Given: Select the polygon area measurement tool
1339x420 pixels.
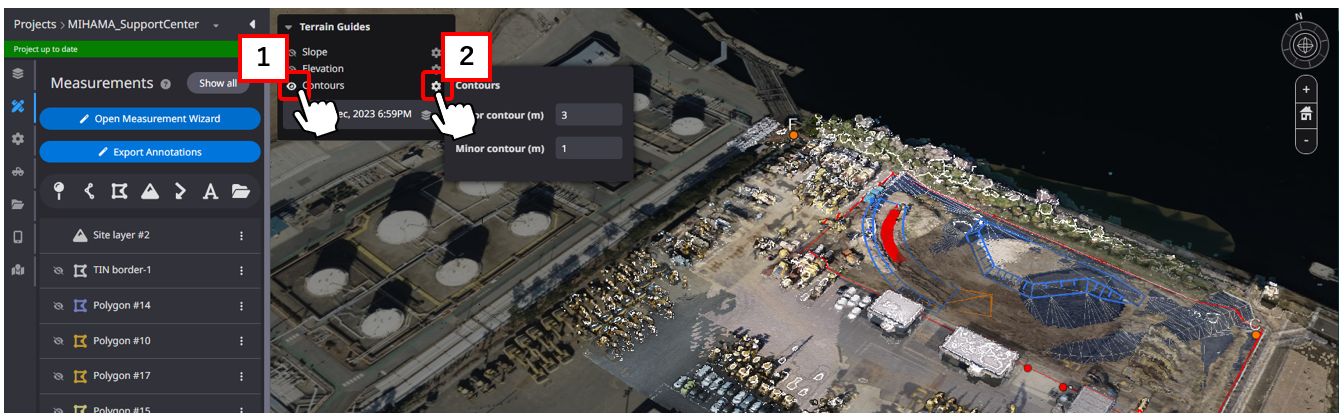Looking at the screenshot, I should pyautogui.click(x=119, y=191).
